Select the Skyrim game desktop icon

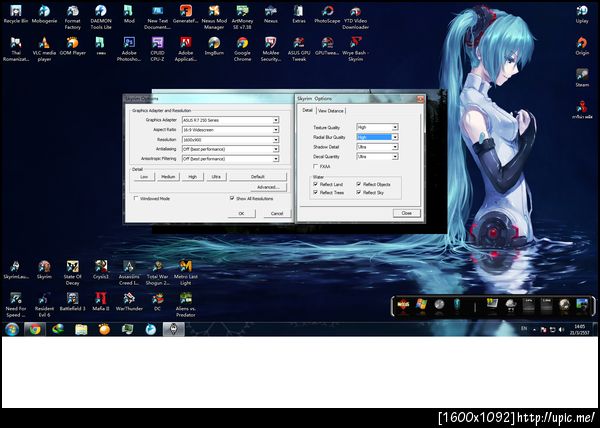(44, 270)
